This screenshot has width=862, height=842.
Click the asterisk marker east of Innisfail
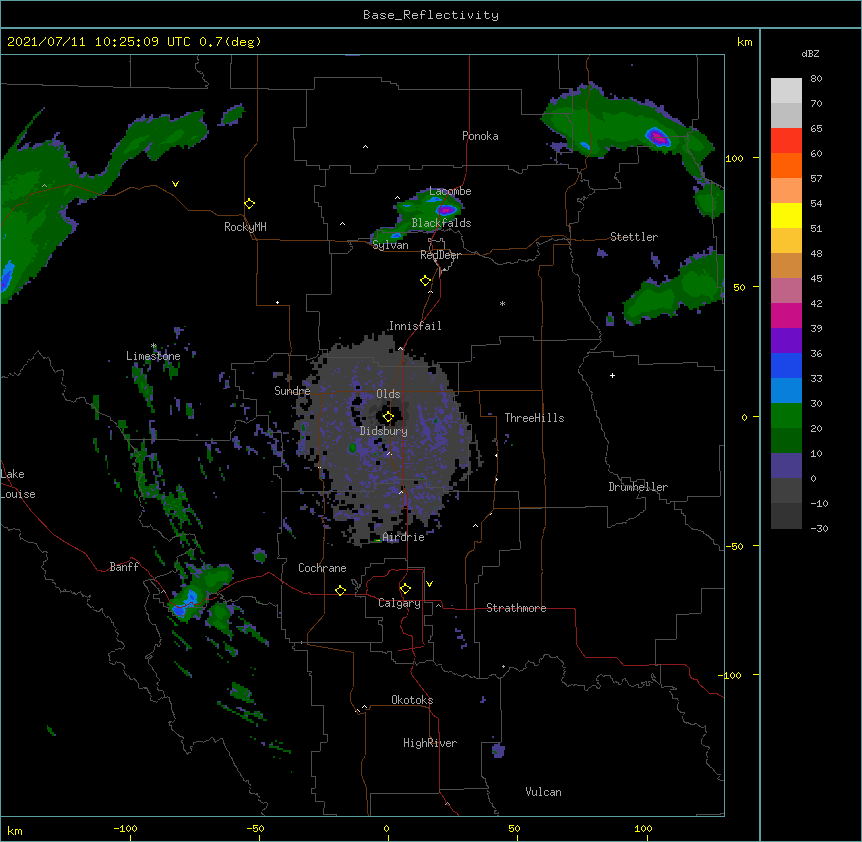(502, 304)
